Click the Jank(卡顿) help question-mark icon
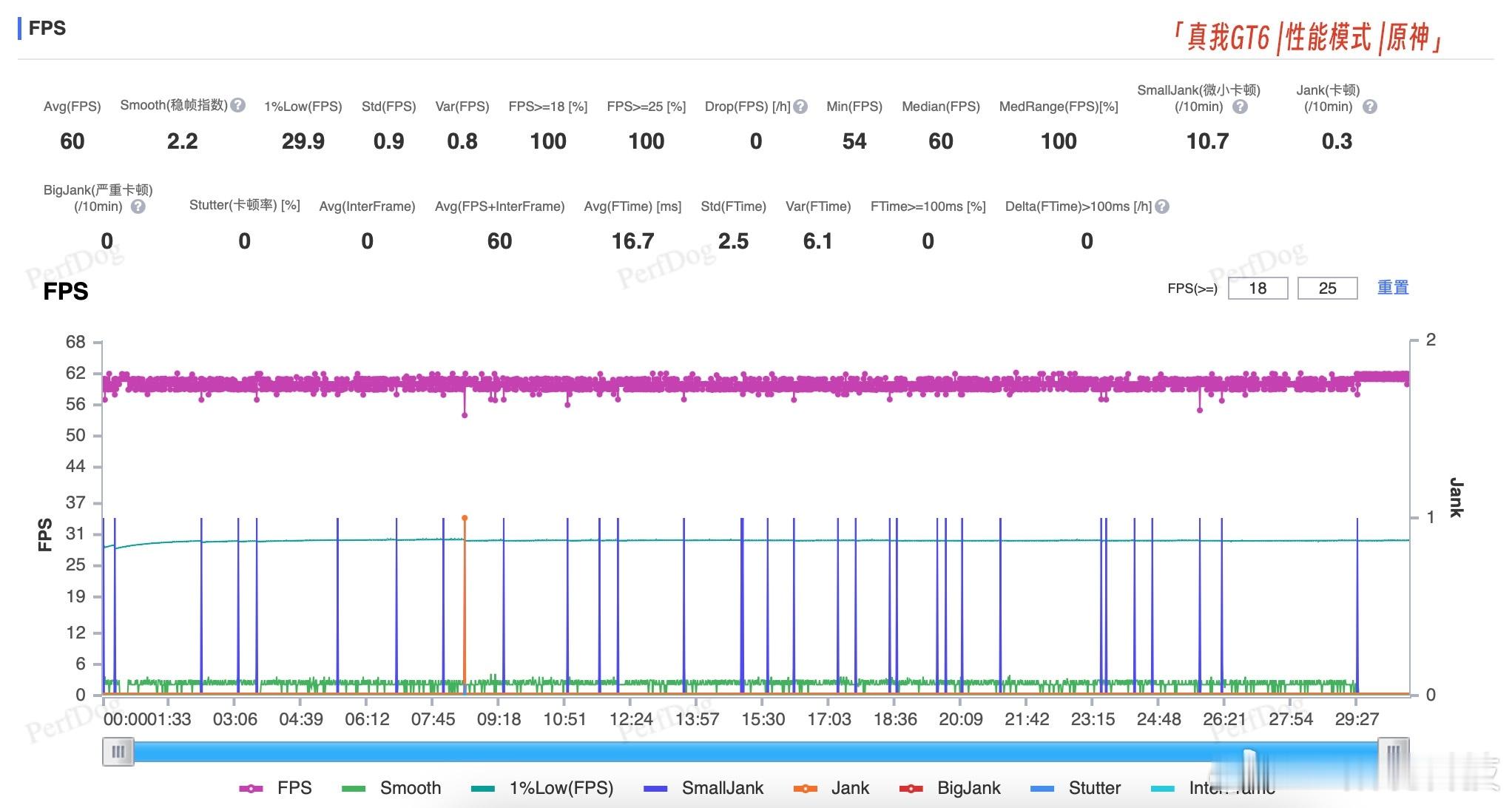 pyautogui.click(x=1370, y=107)
